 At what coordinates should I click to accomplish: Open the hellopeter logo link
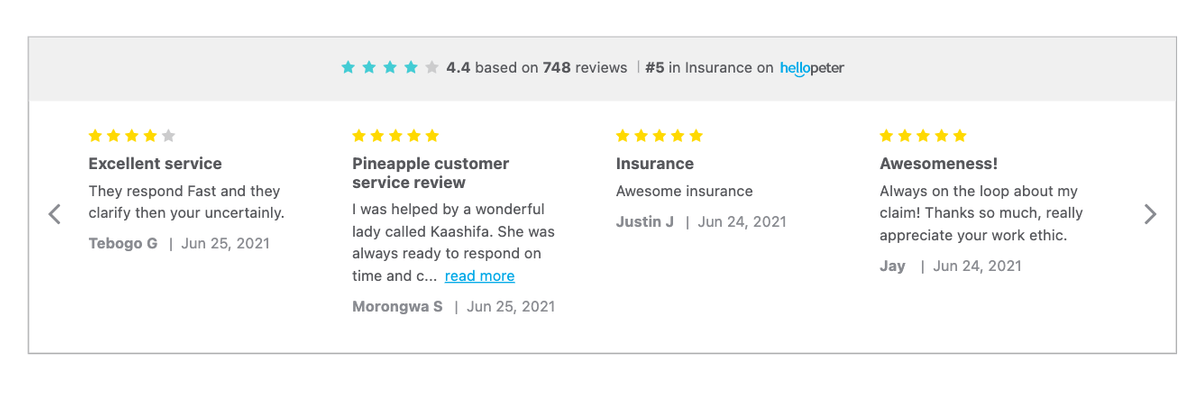(812, 68)
